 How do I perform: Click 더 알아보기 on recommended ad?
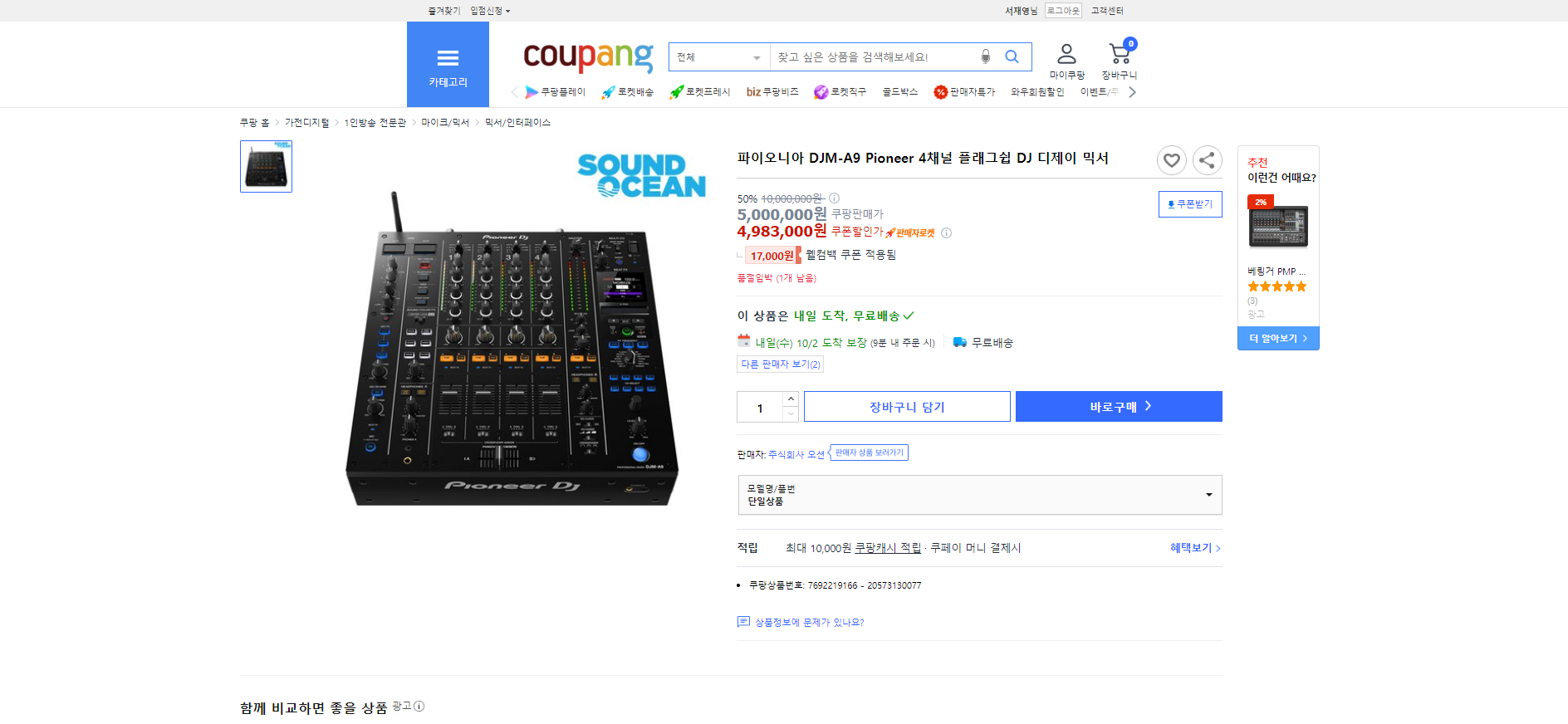tap(1278, 338)
